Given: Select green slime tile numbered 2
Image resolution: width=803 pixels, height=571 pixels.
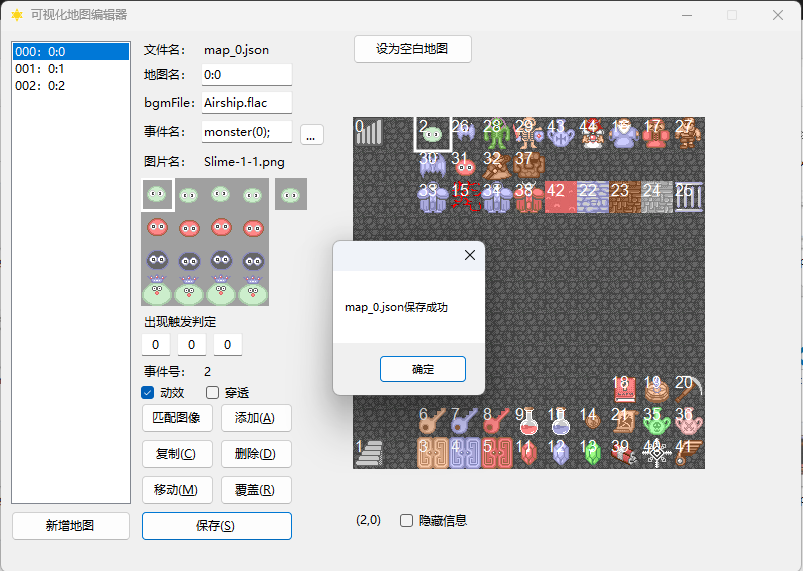Looking at the screenshot, I should point(433,133).
